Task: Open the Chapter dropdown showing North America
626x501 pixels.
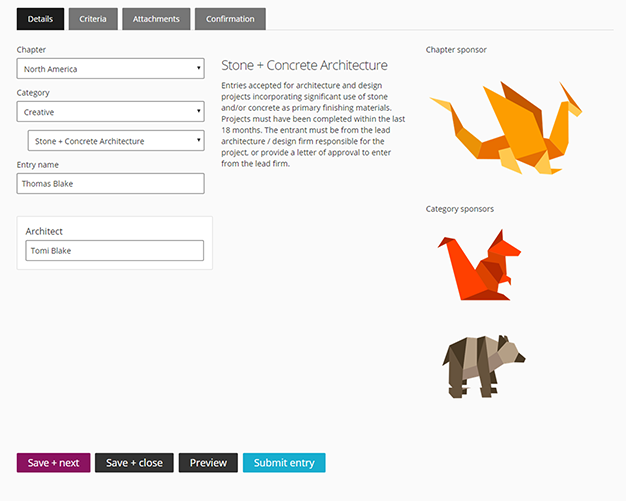Action: click(110, 69)
